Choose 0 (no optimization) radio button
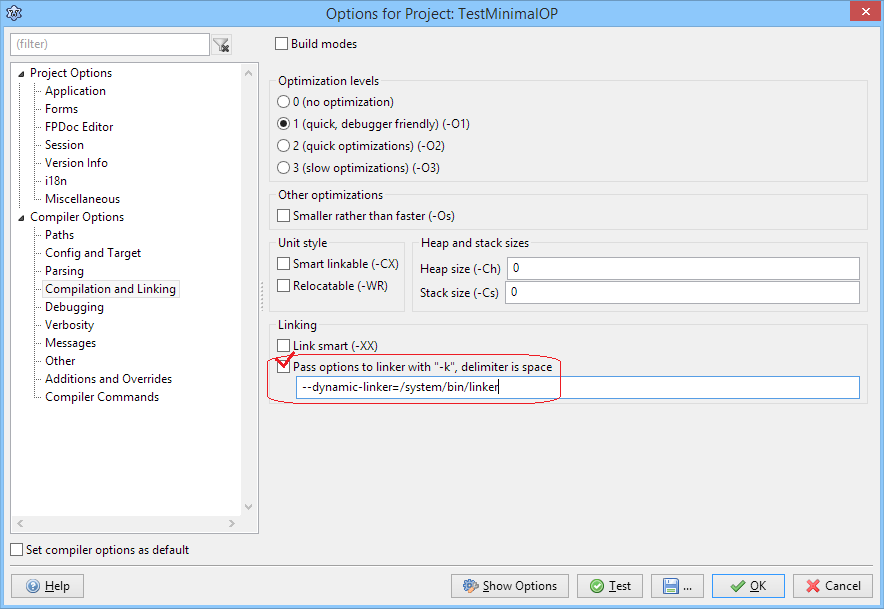Viewport: 884px width, 609px height. 283,102
